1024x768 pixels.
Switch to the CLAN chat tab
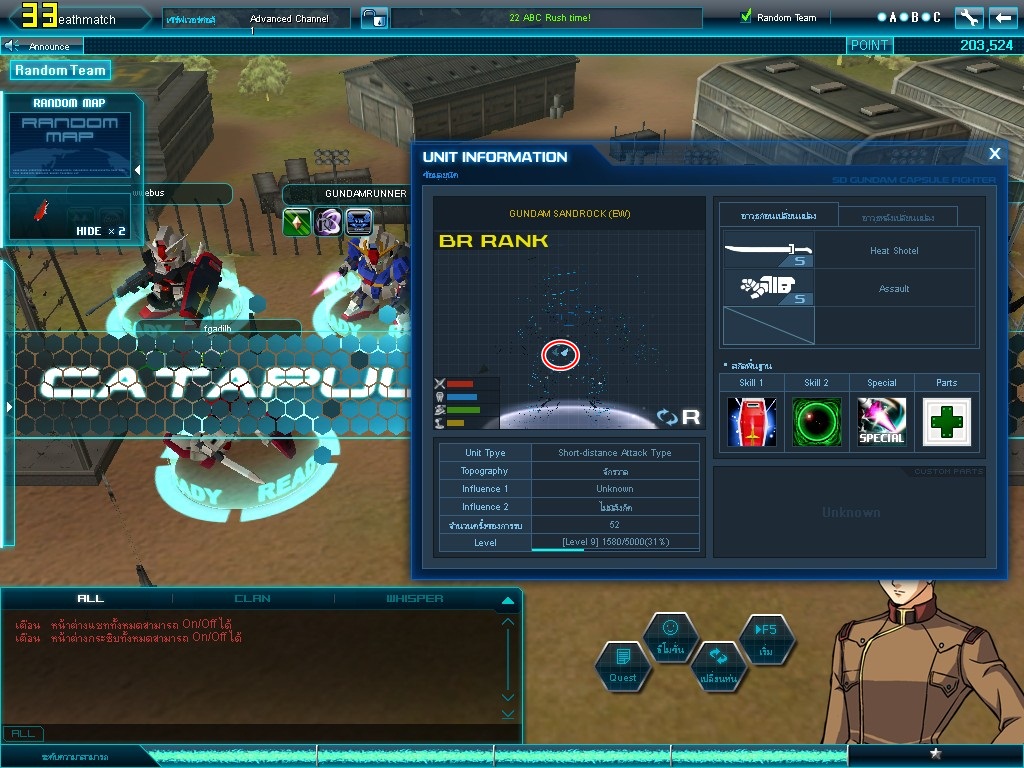click(x=253, y=598)
